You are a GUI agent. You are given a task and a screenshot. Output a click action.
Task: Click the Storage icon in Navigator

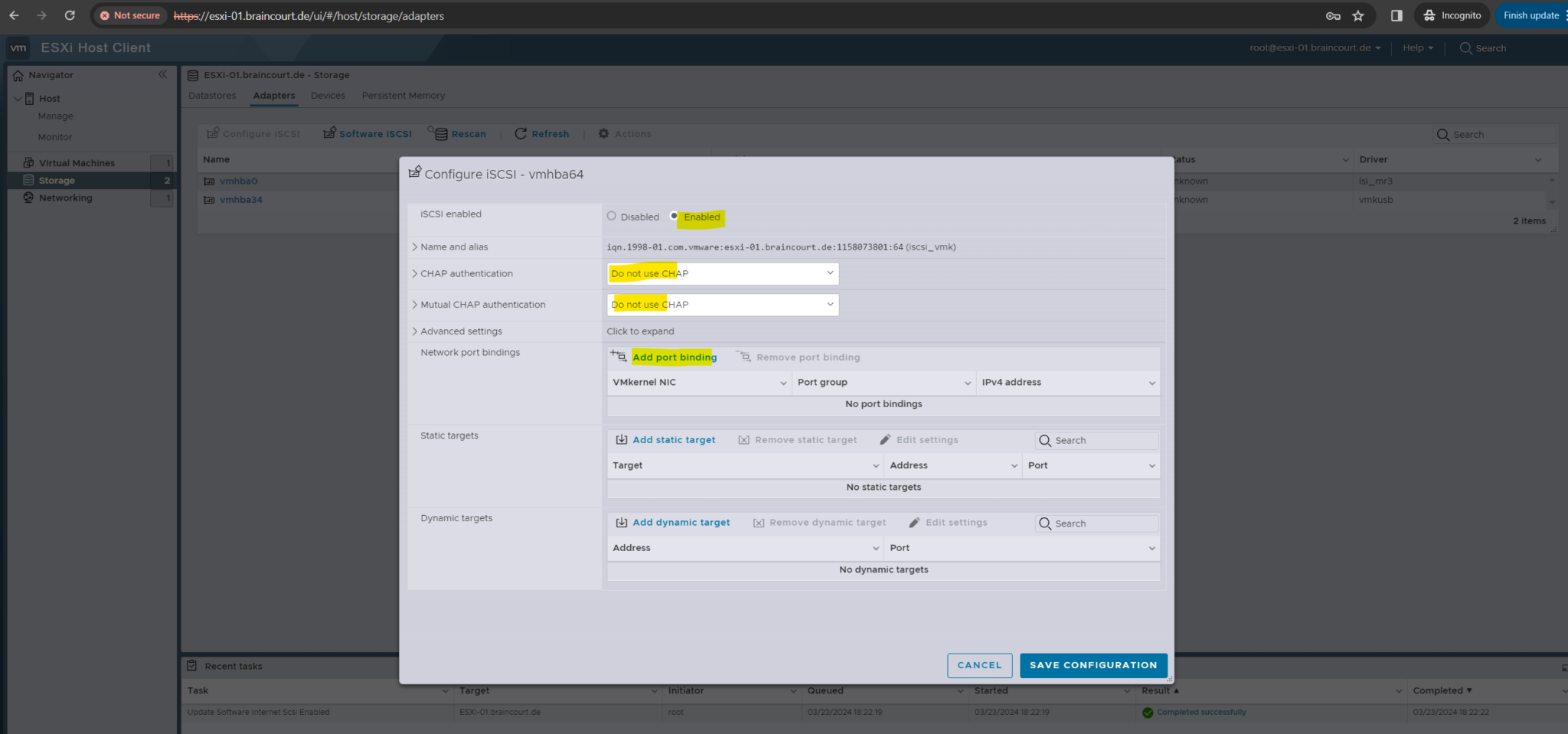(x=28, y=180)
